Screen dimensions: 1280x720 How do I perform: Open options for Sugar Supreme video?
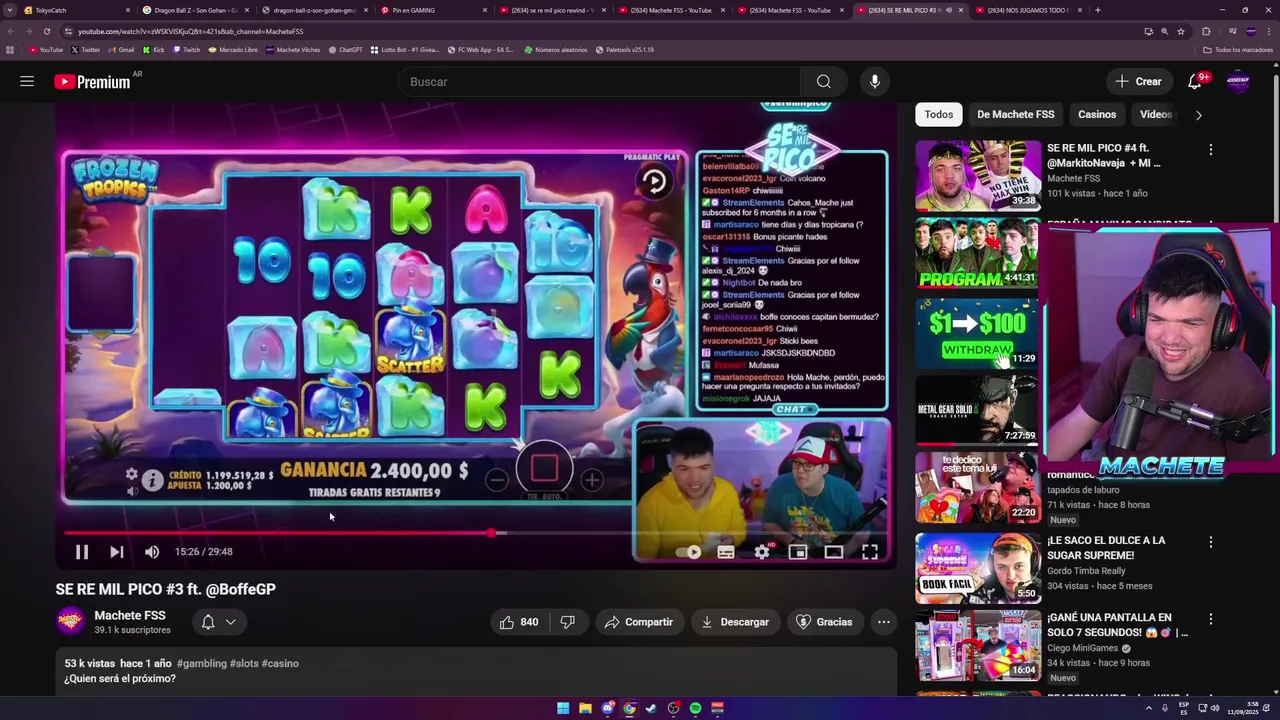tap(1211, 542)
